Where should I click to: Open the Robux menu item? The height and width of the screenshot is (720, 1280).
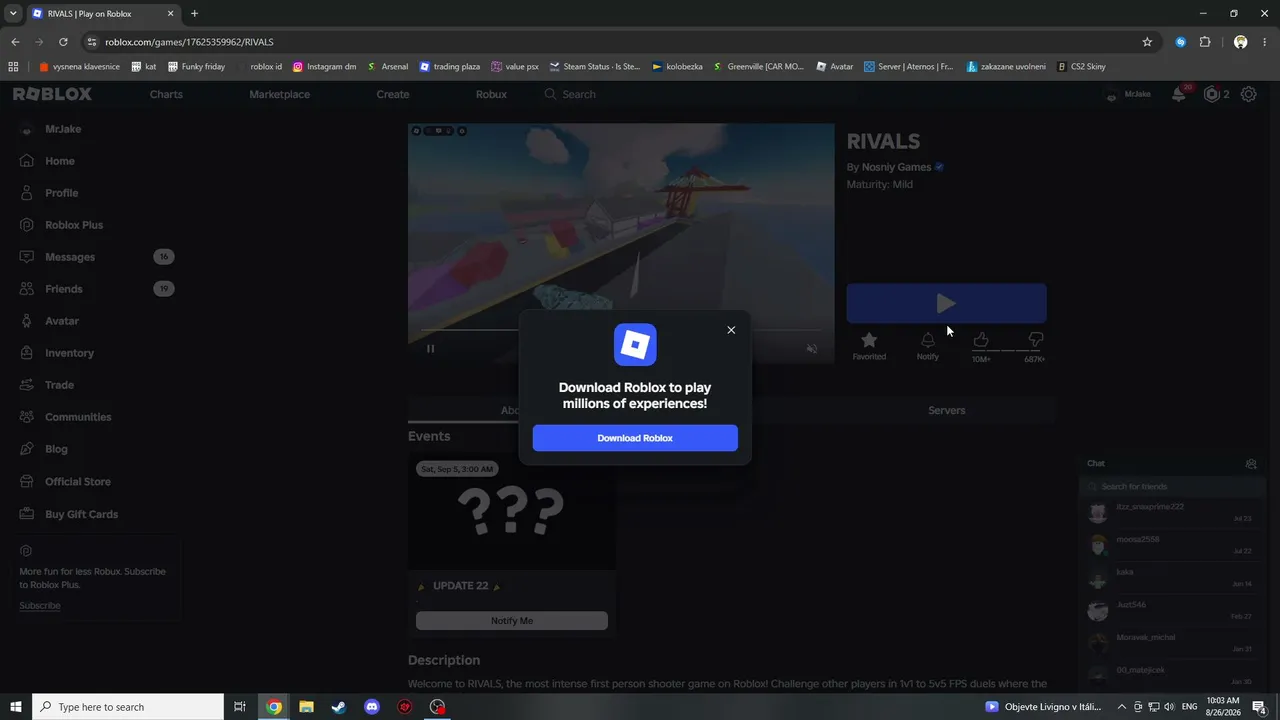[491, 94]
